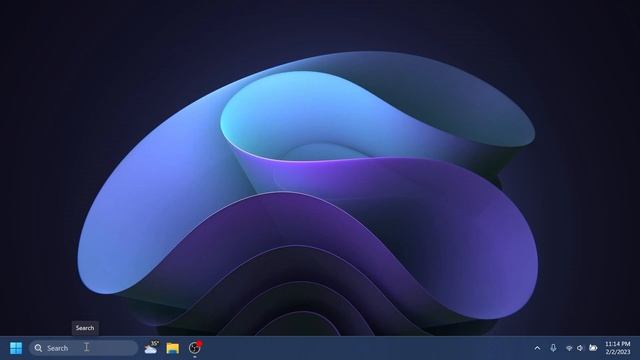Open the weather widget showing 35°

(x=151, y=348)
